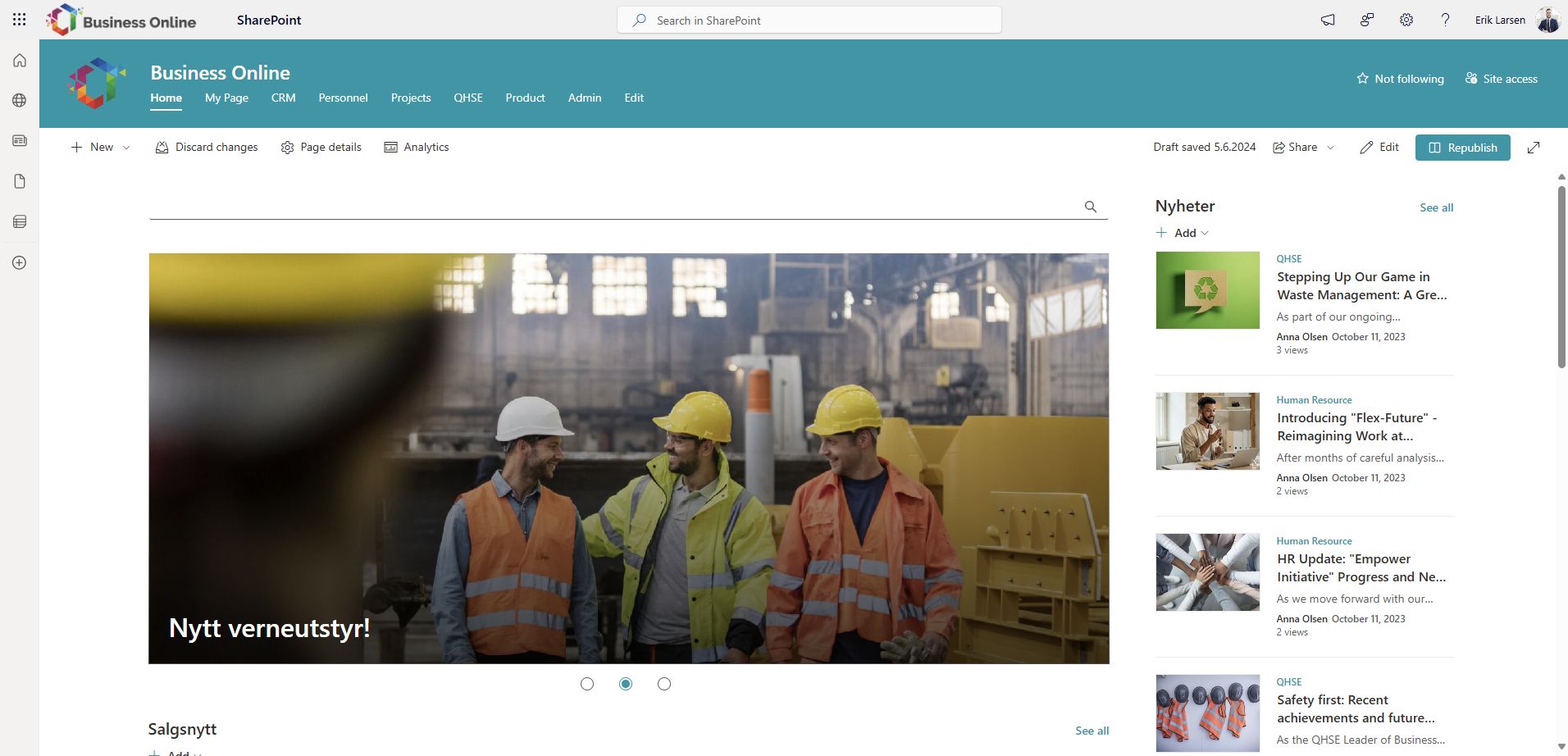
Task: Open the man at desk news thumbnail
Action: [x=1208, y=431]
